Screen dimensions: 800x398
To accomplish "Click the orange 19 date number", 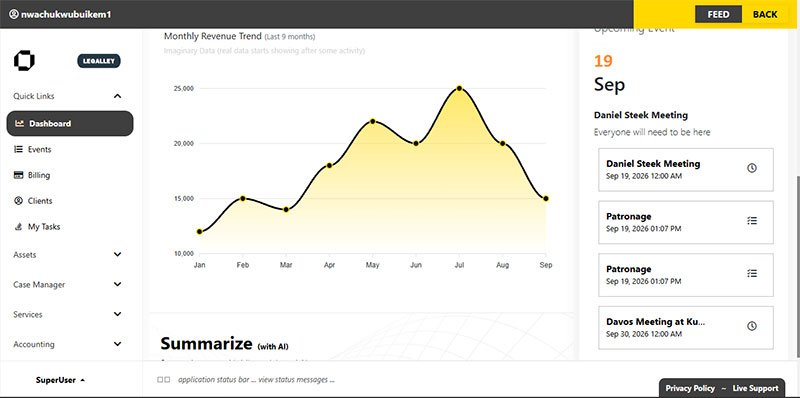I will coord(603,61).
